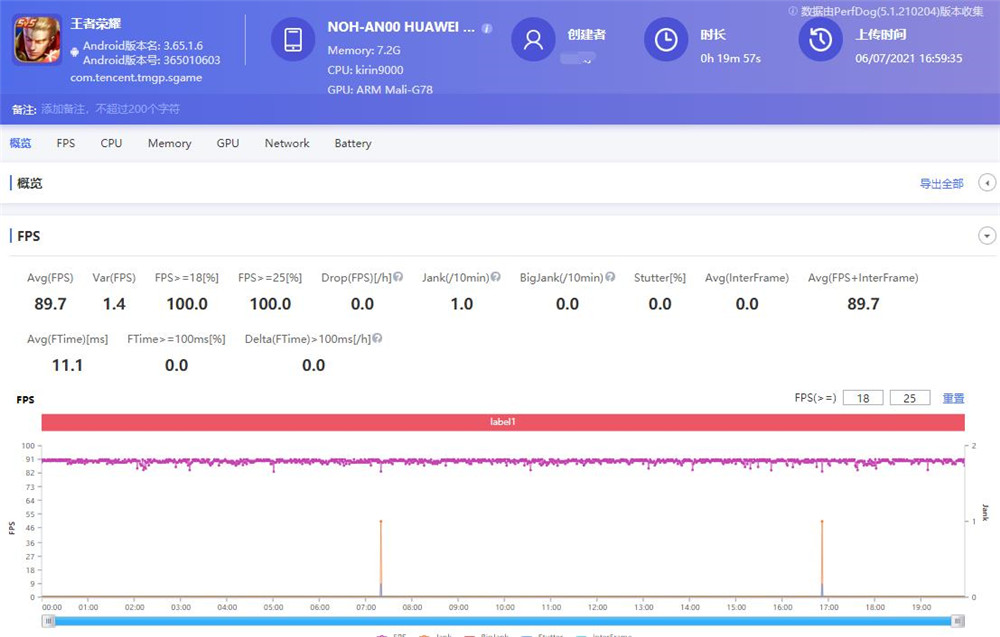
Task: Open help icon next to Delta(FTime)>100ms[/h]
Action: tap(377, 338)
